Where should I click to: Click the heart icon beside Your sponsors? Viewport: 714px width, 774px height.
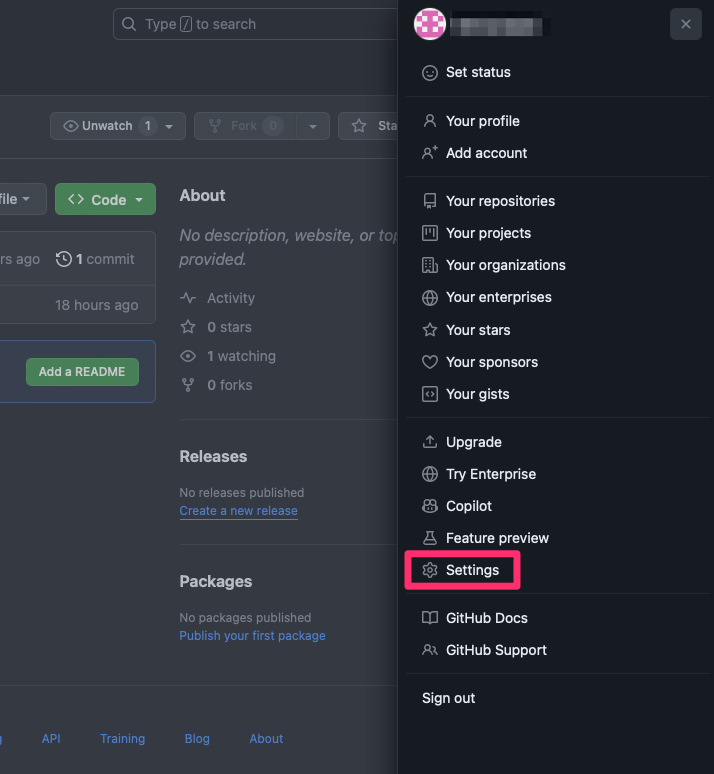[430, 362]
